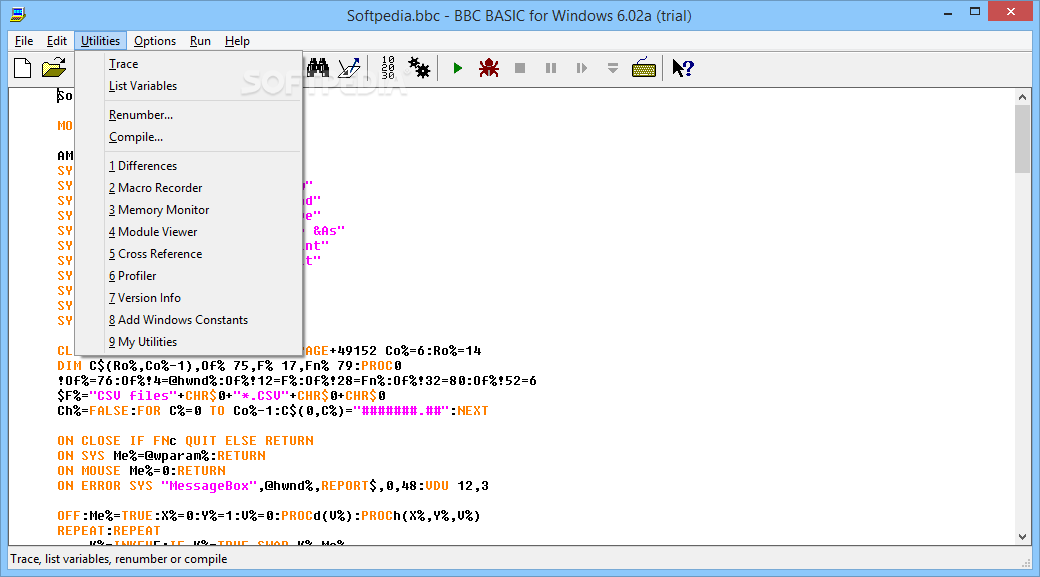
Task: Toggle Trace in Utilities menu
Action: click(x=189, y=64)
